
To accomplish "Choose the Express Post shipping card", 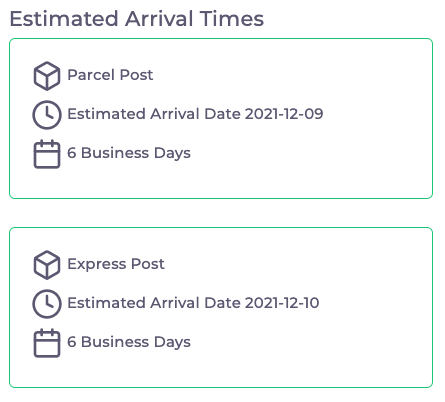I will click(221, 307).
